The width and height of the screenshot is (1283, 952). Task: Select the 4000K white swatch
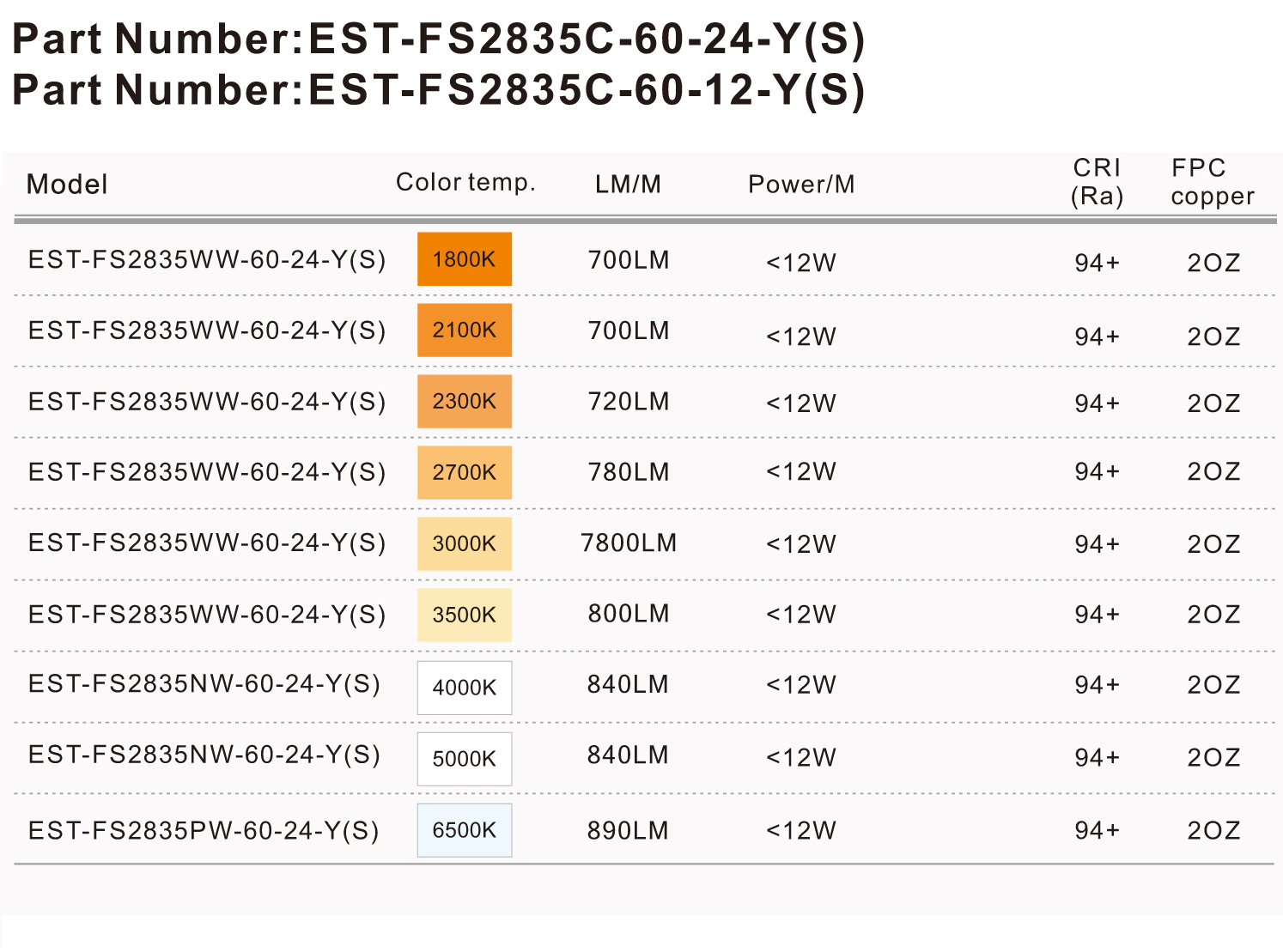(x=465, y=688)
